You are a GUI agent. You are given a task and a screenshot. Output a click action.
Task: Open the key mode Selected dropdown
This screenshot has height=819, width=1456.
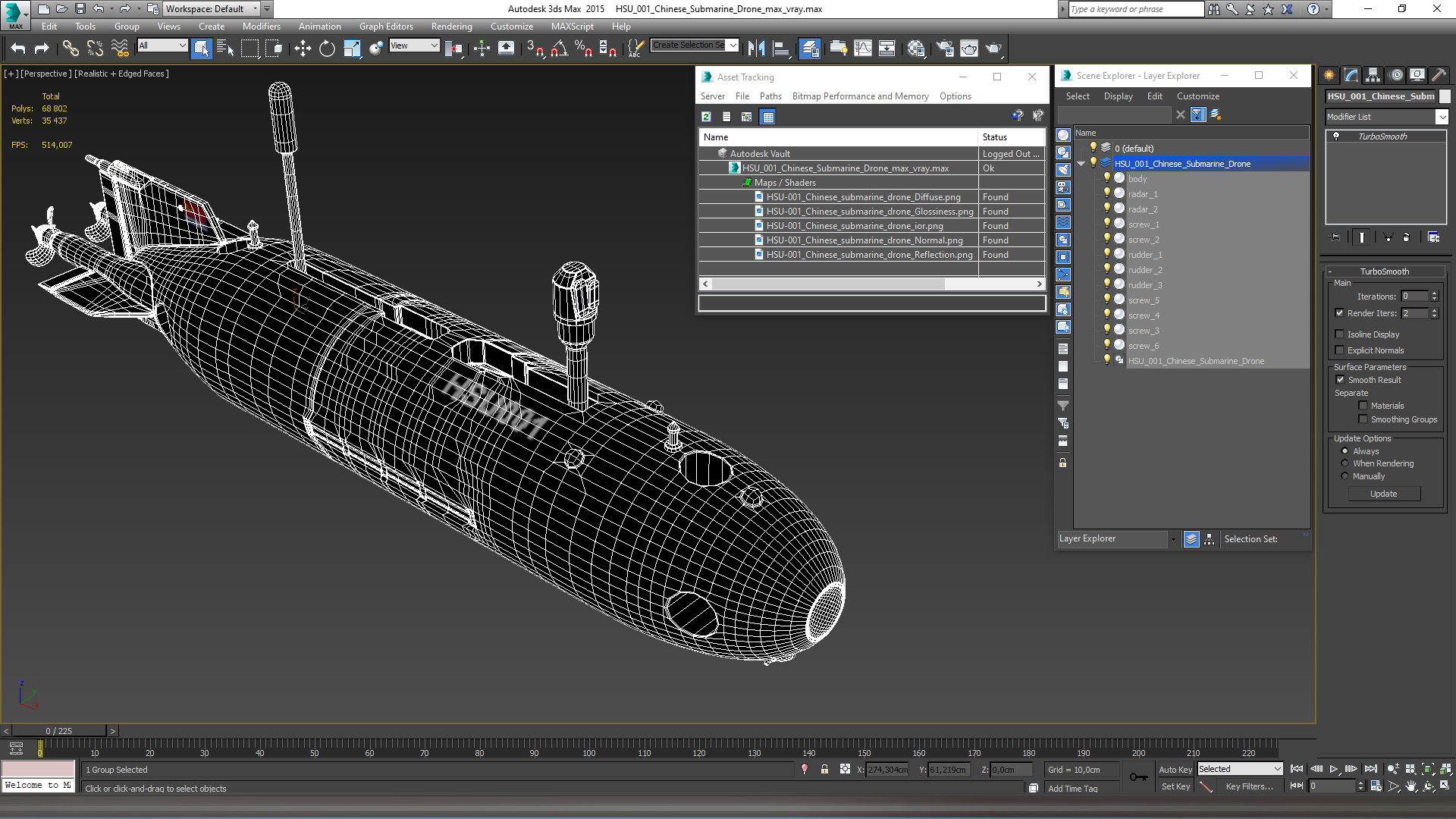[1240, 769]
